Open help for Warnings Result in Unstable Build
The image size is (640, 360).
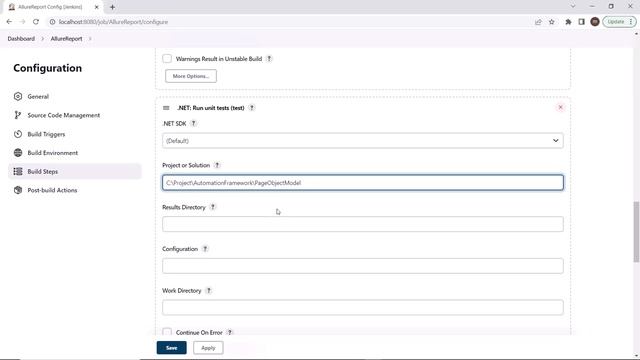(269, 59)
